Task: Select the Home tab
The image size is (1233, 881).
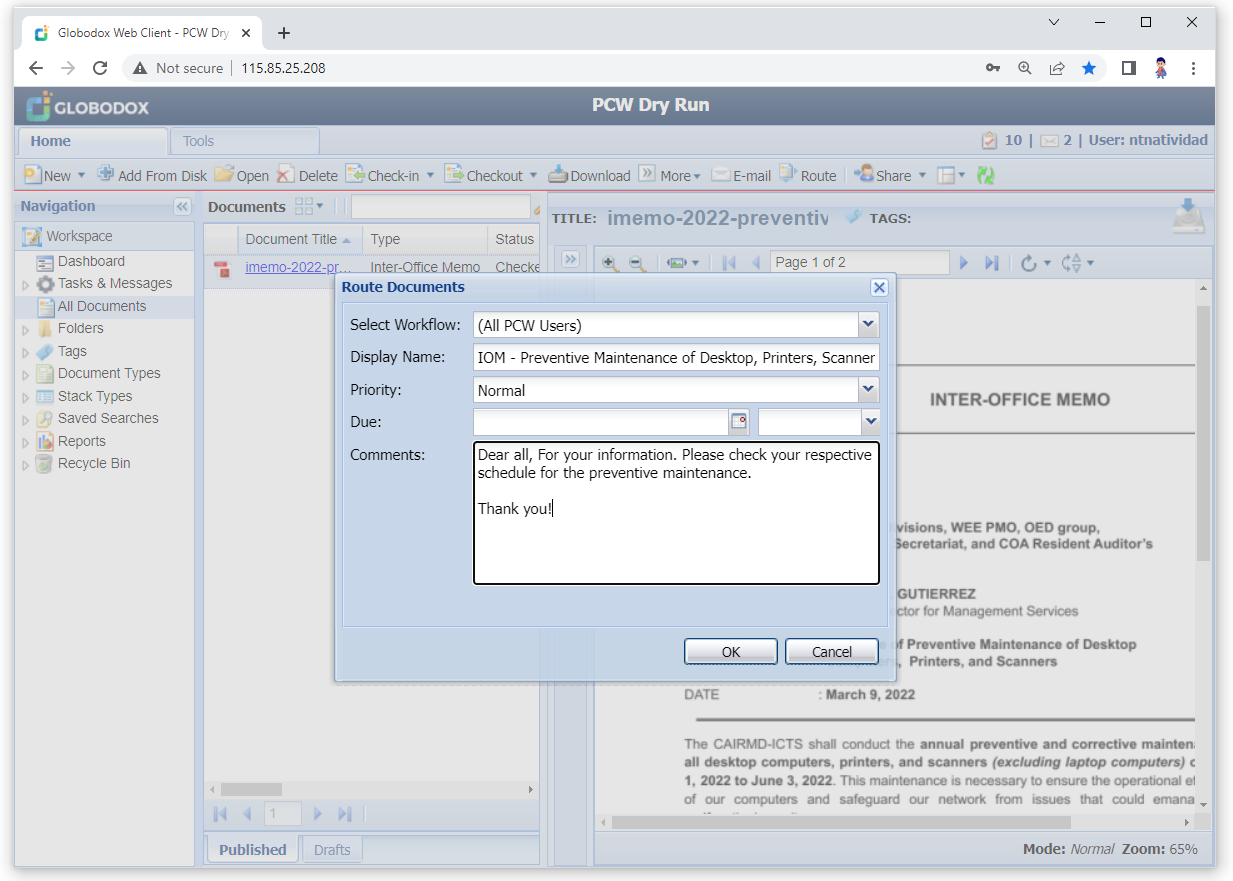Action: [x=92, y=141]
